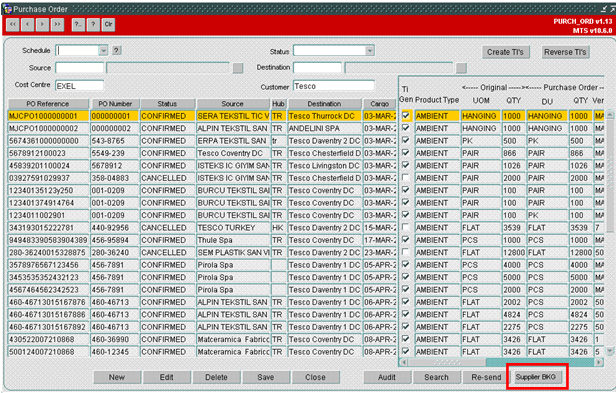The height and width of the screenshot is (393, 616).
Task: Click the Schedule input field
Action: click(77, 50)
